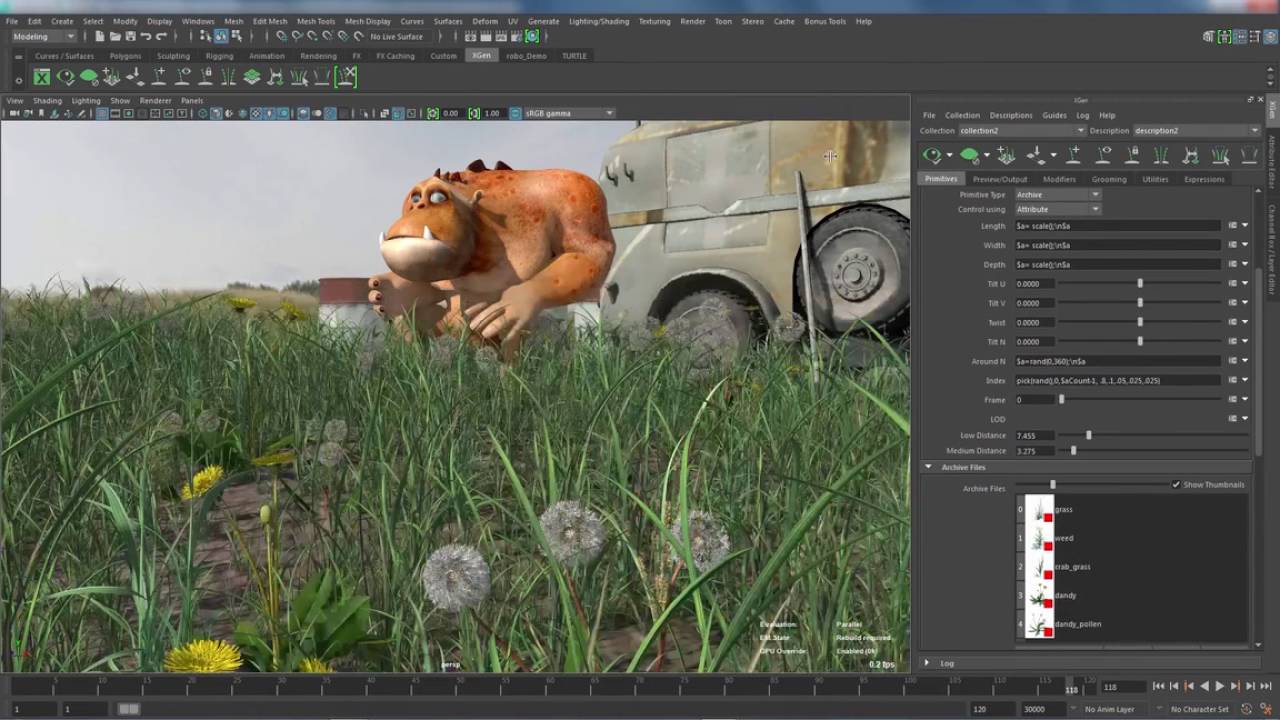Open the Mesh Tools menu
Viewport: 1280px width, 720px height.
pos(316,21)
